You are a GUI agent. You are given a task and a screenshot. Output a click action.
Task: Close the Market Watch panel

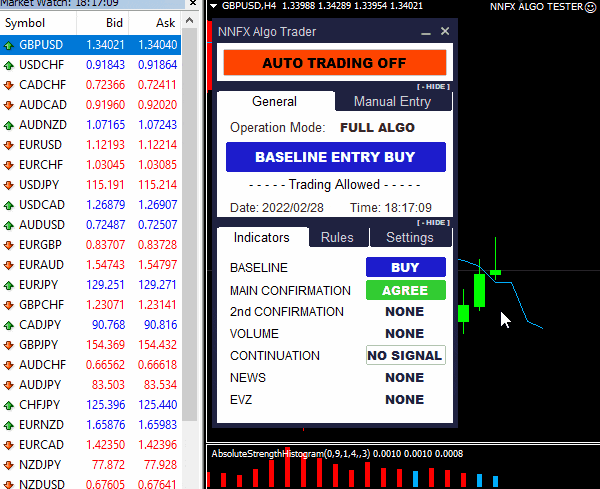coord(193,3)
